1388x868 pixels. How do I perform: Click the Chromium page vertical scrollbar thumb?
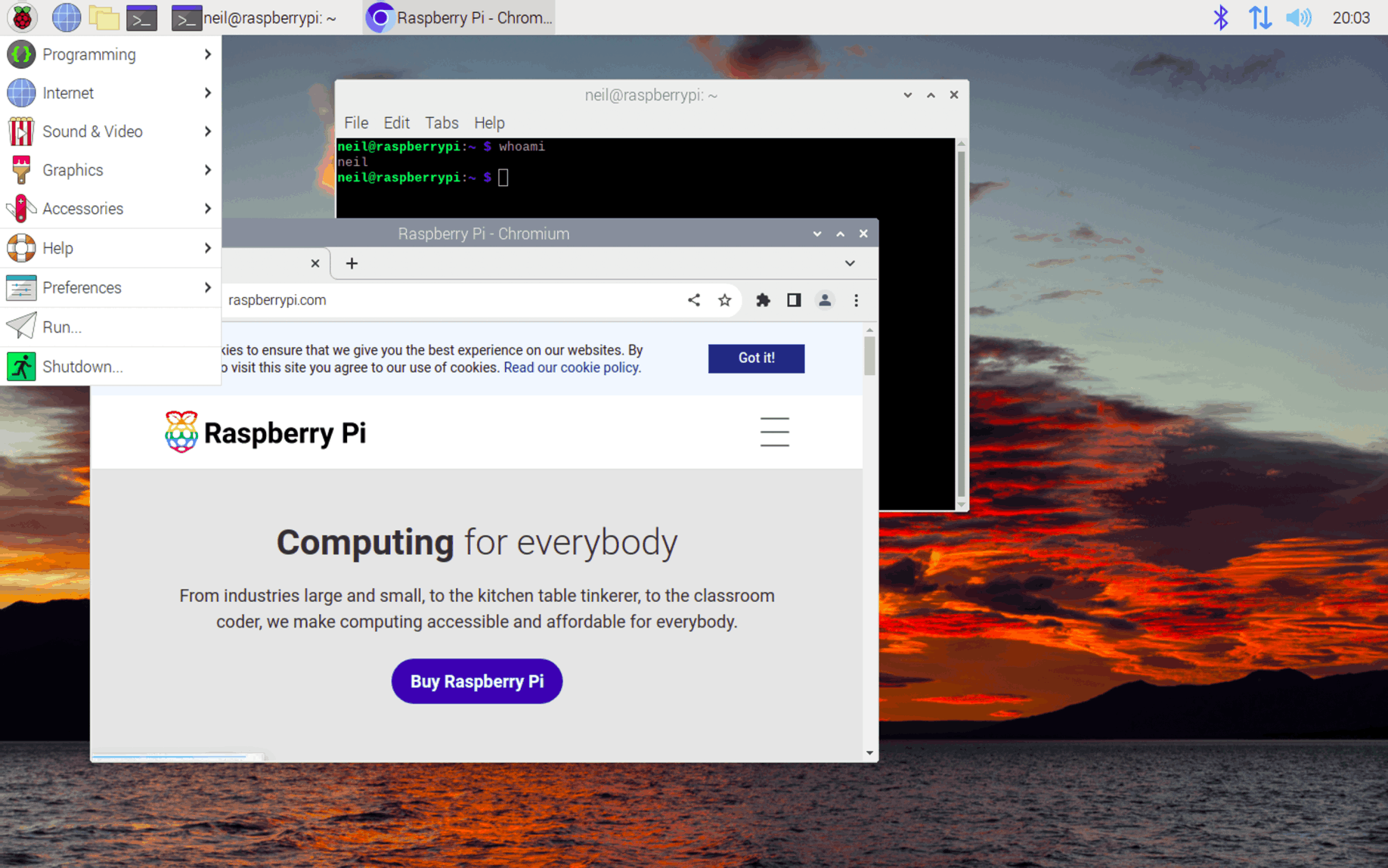pos(869,355)
